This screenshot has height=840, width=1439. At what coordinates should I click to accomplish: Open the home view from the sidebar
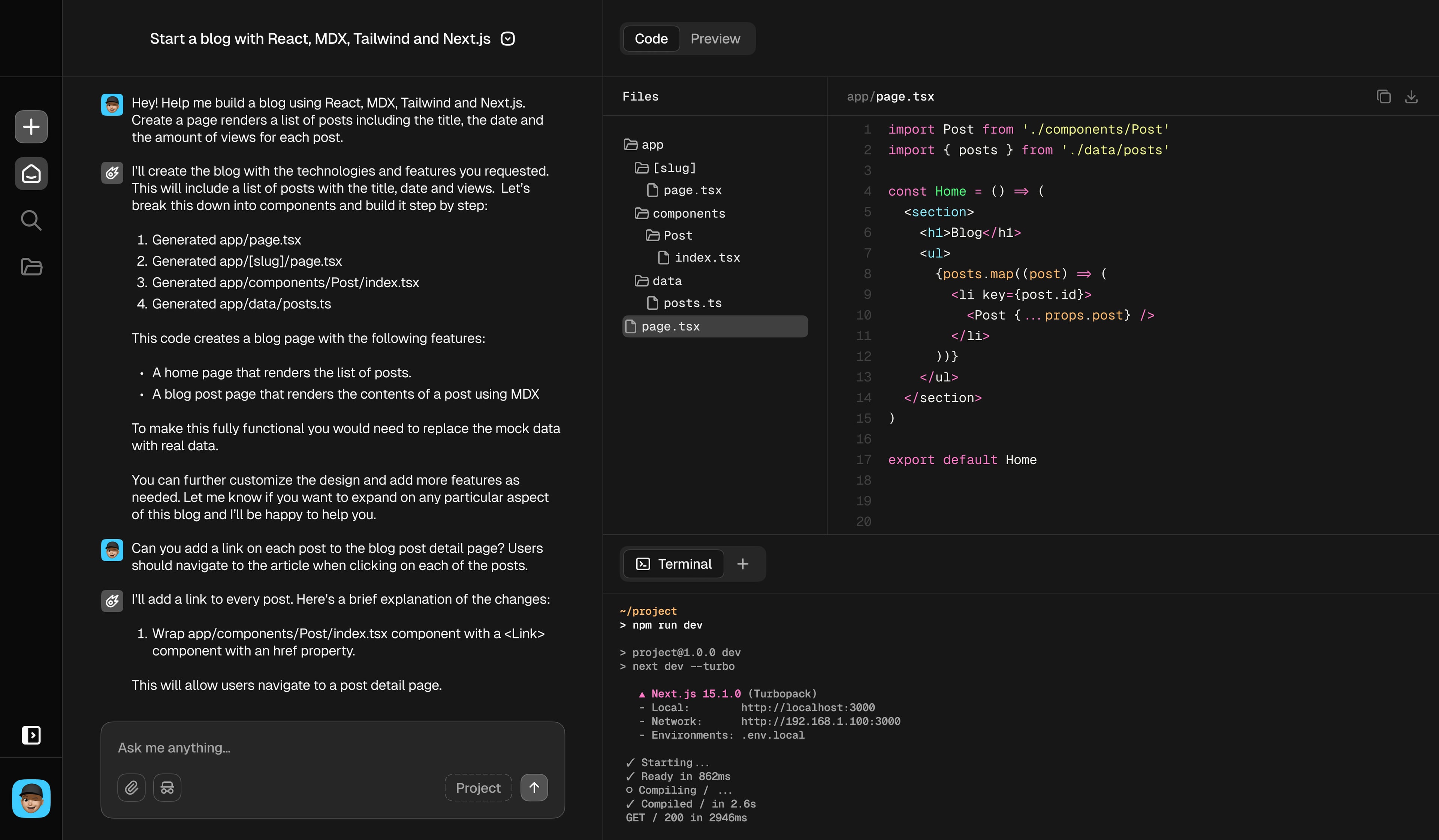[x=31, y=173]
